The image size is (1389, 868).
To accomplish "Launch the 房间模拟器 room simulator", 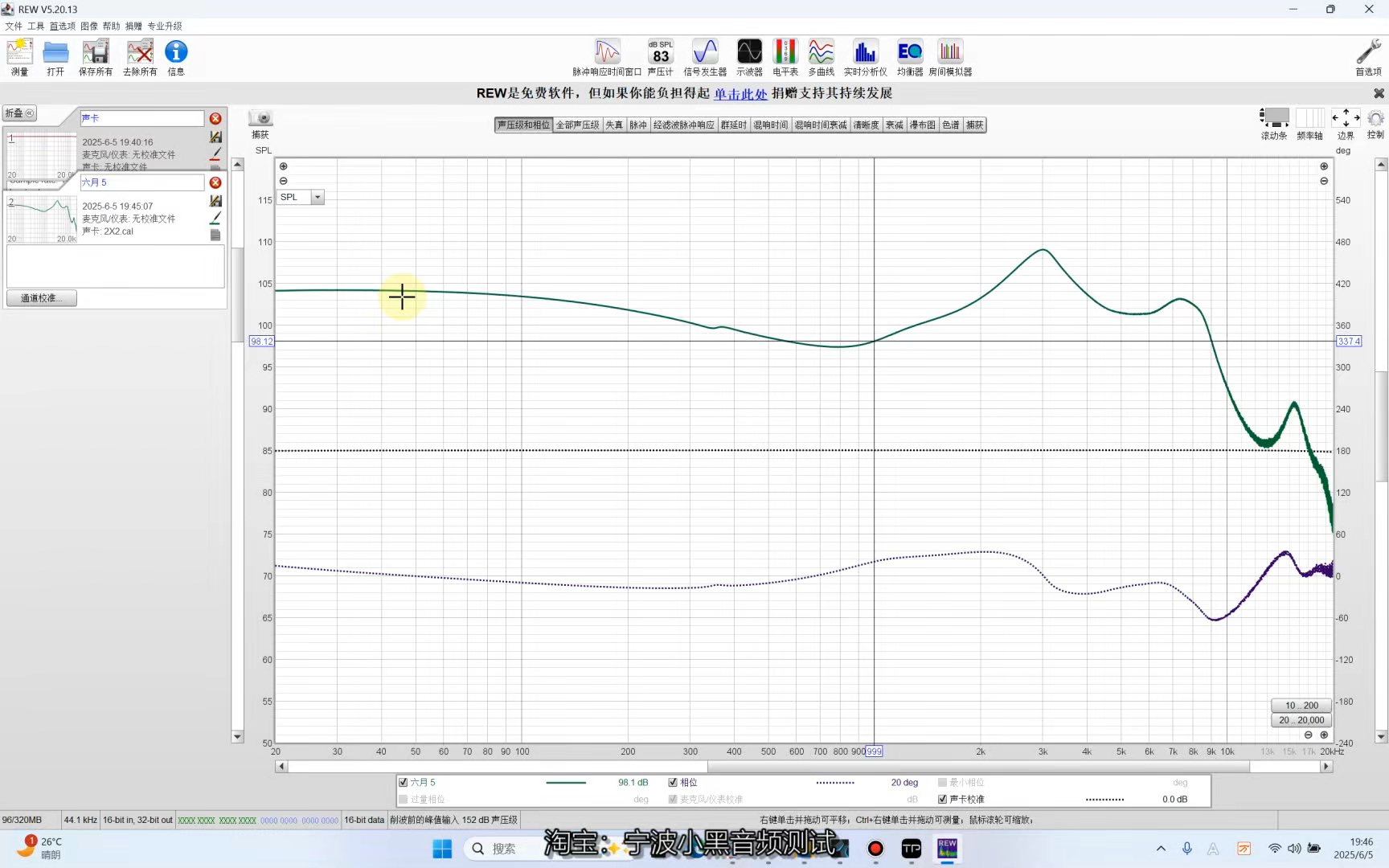I will point(950,57).
